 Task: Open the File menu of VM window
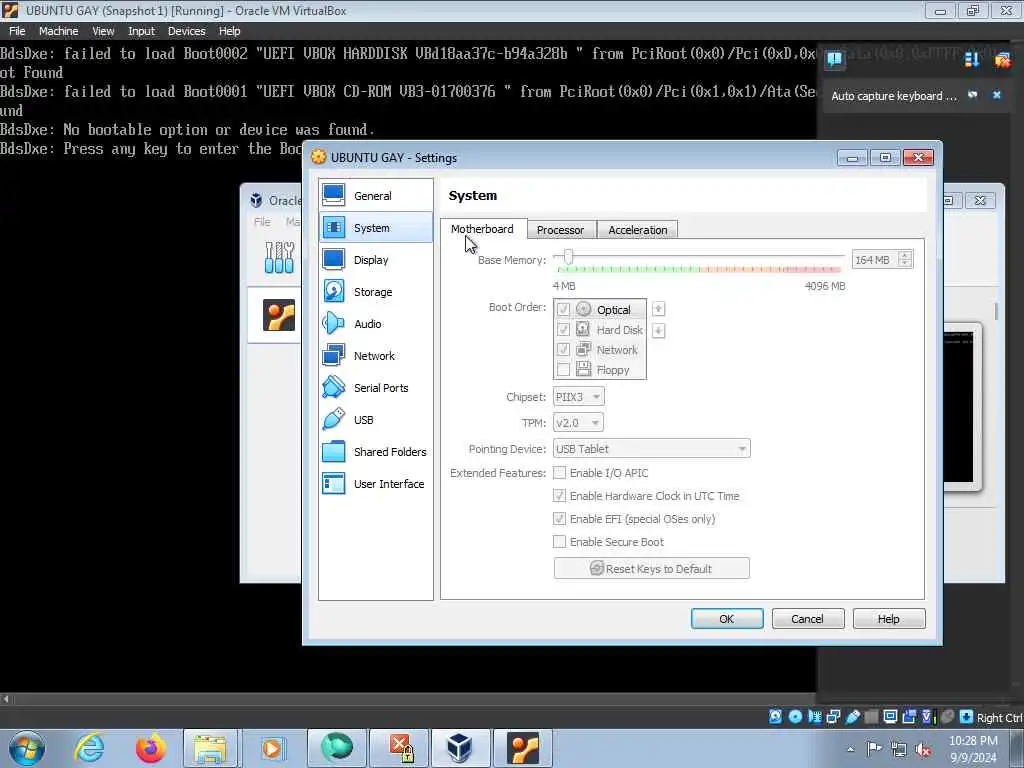click(x=17, y=31)
